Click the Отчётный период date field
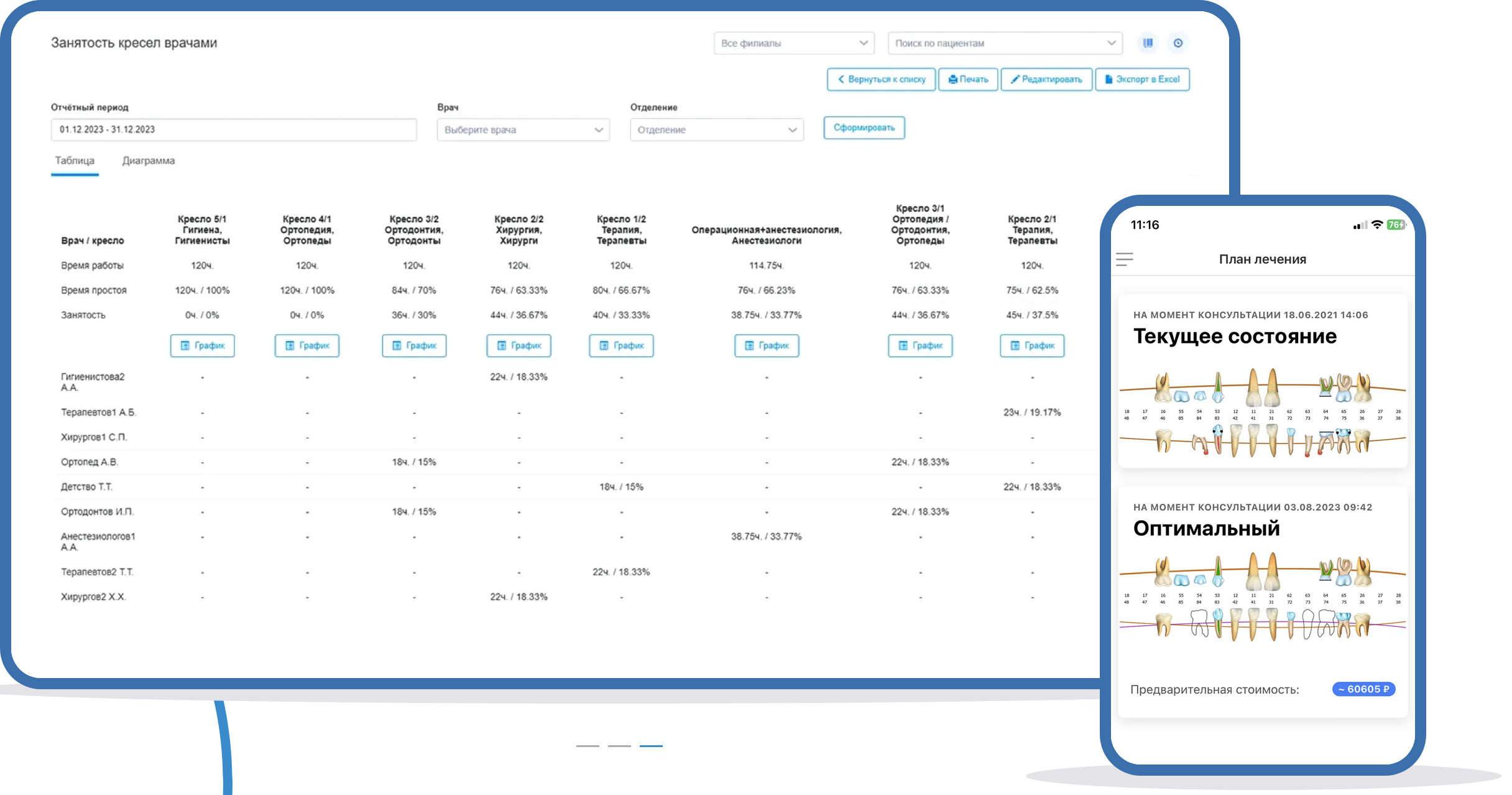The height and width of the screenshot is (795, 1512). (x=234, y=129)
